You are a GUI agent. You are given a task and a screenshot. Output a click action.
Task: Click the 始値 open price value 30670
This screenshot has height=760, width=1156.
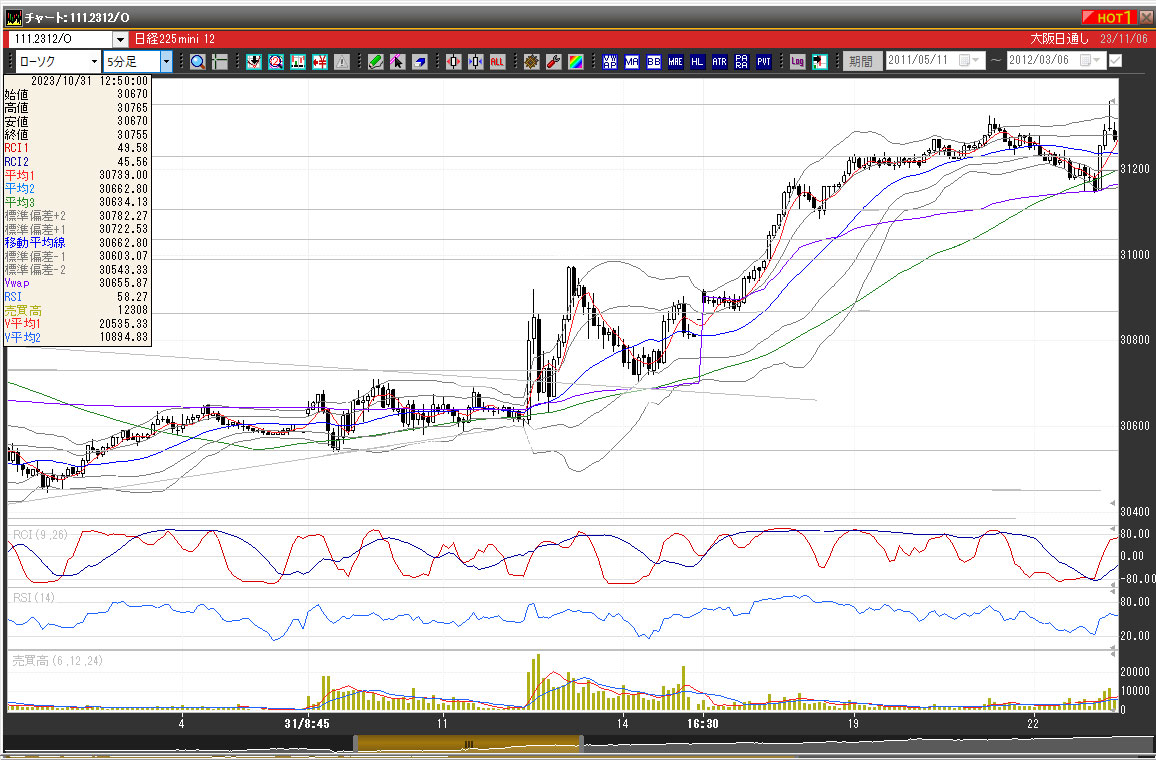[x=133, y=94]
